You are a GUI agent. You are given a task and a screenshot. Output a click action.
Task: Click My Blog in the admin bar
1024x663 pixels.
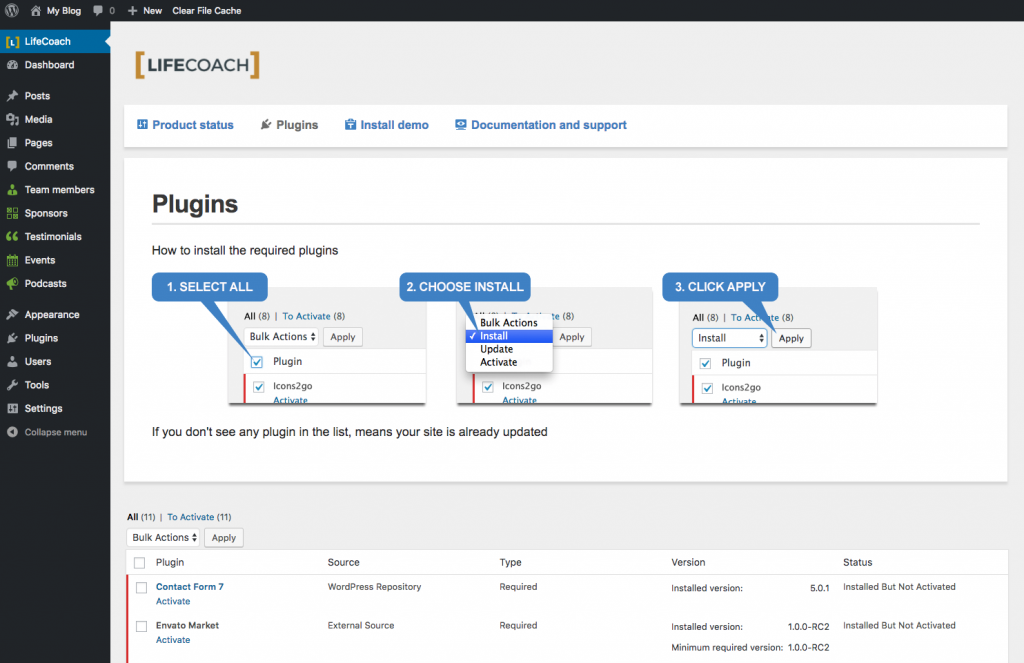click(x=56, y=10)
